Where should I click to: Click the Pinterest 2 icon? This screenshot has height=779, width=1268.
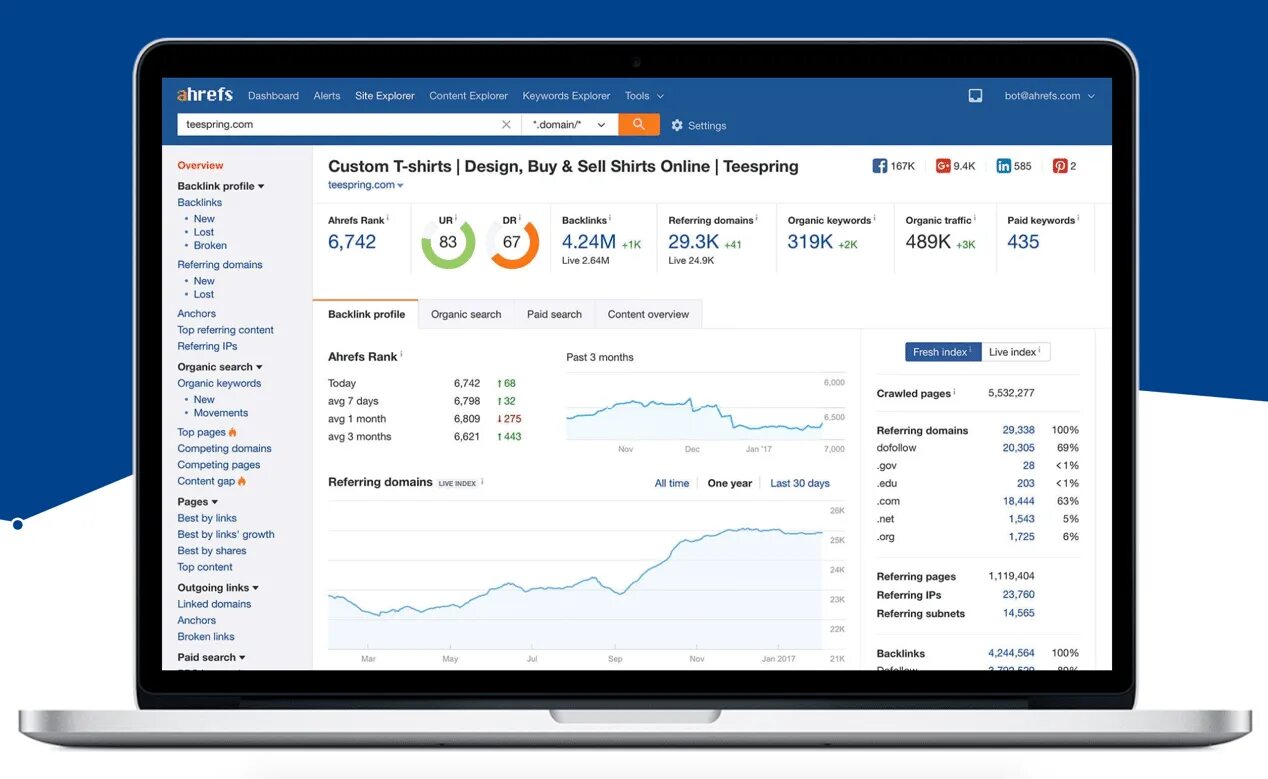click(x=1060, y=166)
